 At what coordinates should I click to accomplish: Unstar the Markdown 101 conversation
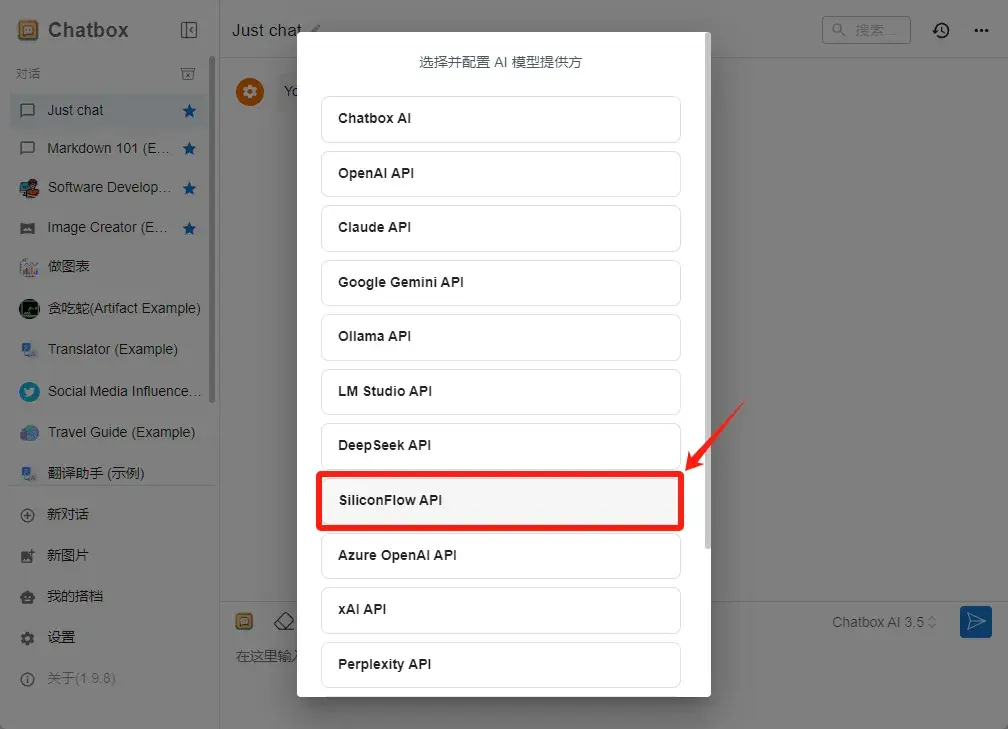click(x=189, y=148)
